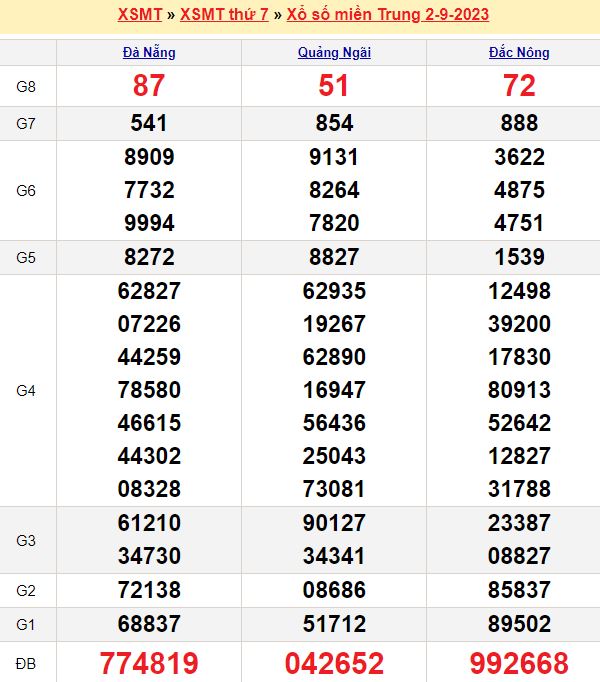Click Đà Nẵng special prize 774819
Screen dimensions: 600x682
pyautogui.click(x=149, y=662)
